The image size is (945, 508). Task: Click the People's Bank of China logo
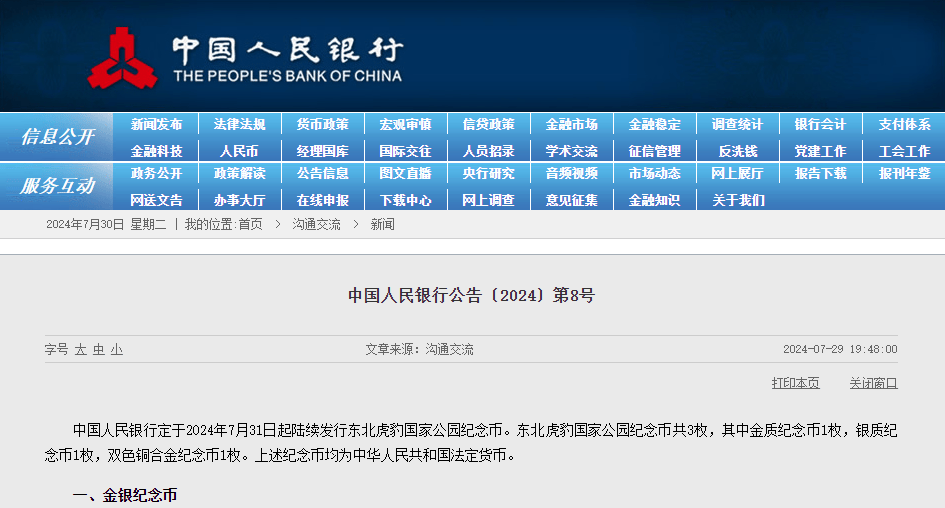click(245, 59)
